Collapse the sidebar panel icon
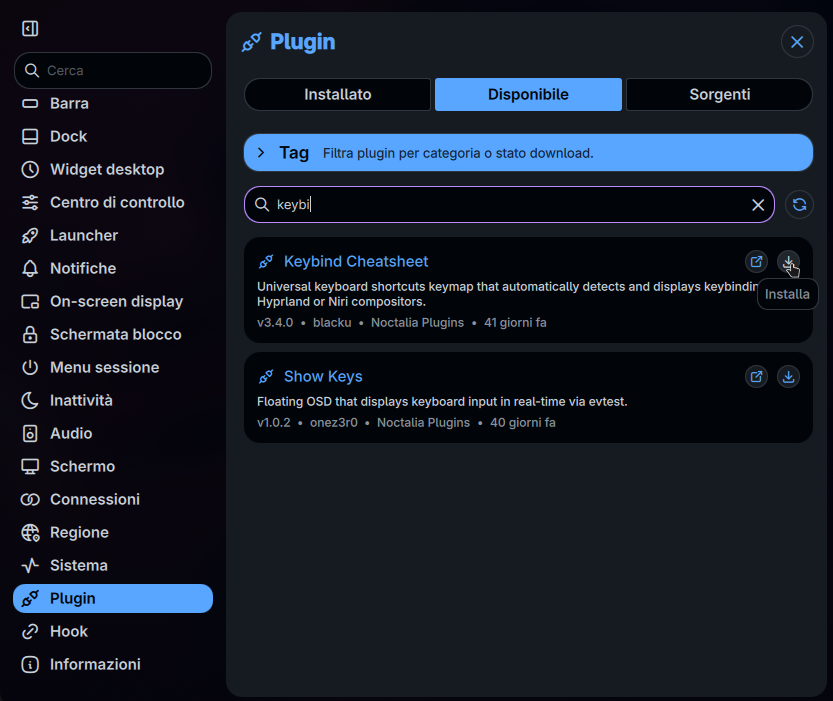Screen dimensions: 833x701 30,29
